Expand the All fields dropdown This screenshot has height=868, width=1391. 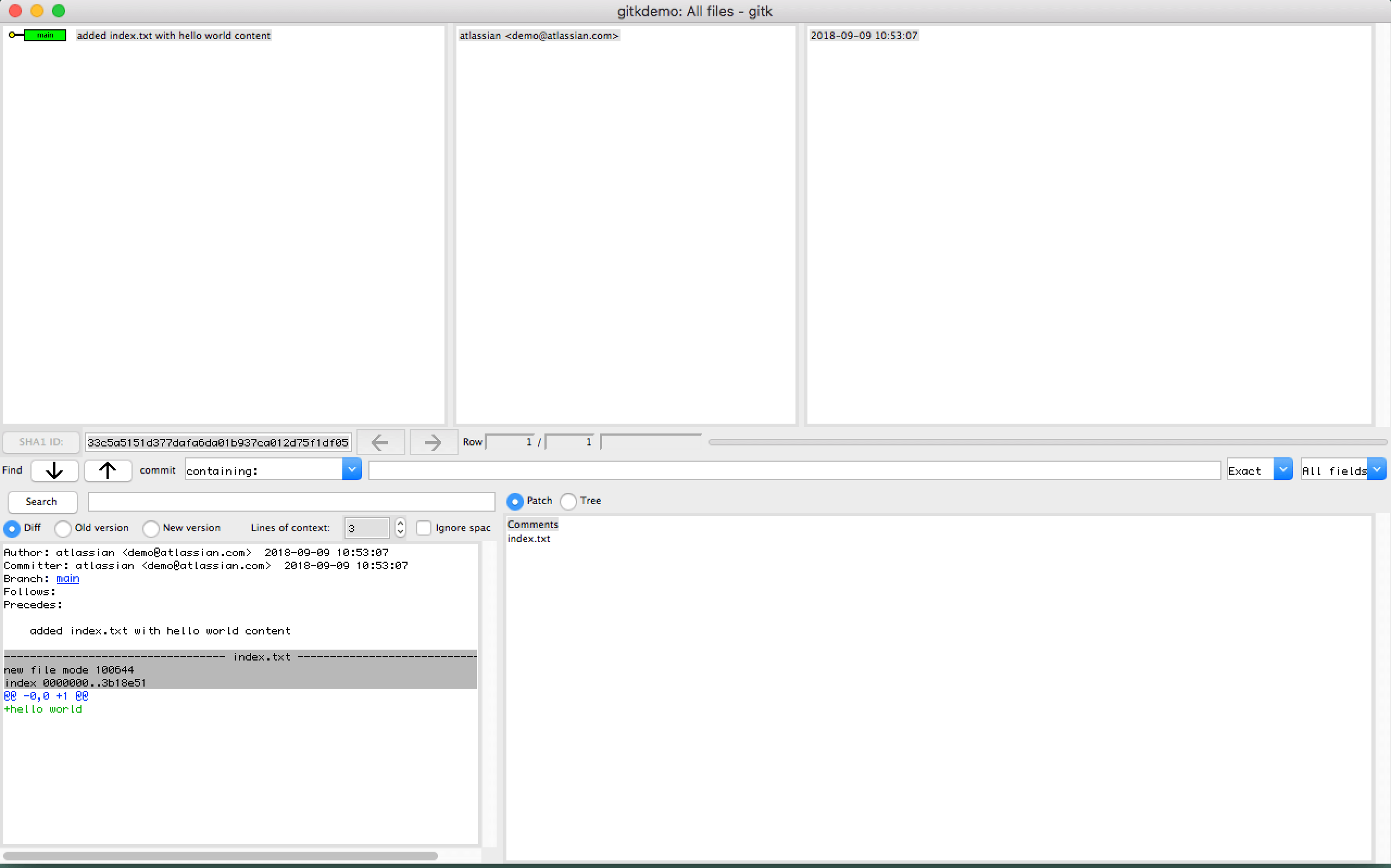(1376, 470)
